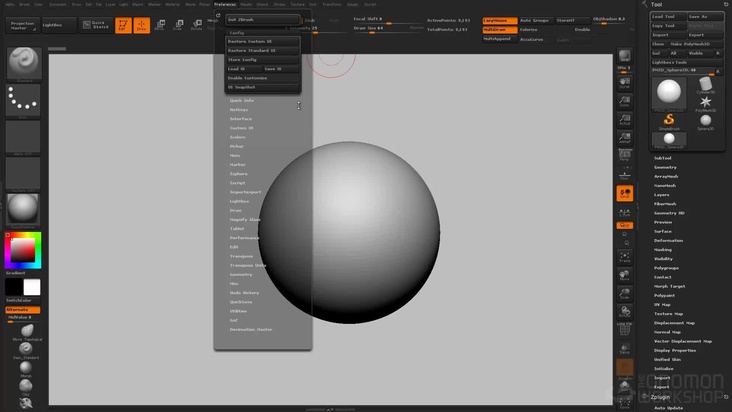Select Move Topological brush on left shelf

27,332
